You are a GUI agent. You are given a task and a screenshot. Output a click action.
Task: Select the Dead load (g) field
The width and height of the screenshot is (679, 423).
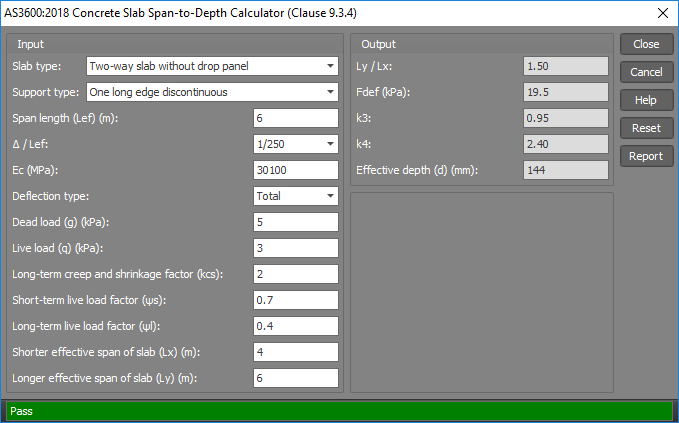296,222
